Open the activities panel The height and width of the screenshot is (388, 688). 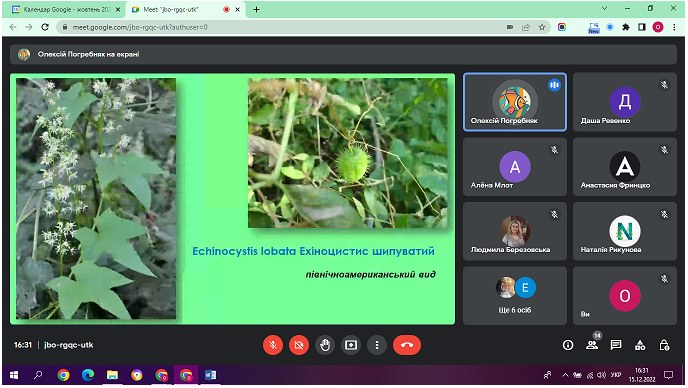(640, 345)
